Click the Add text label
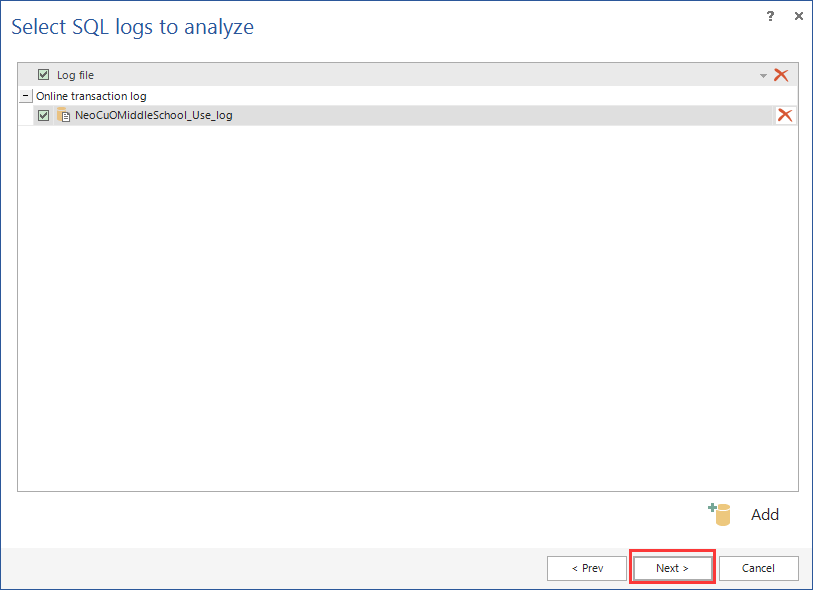813x590 pixels. (765, 514)
